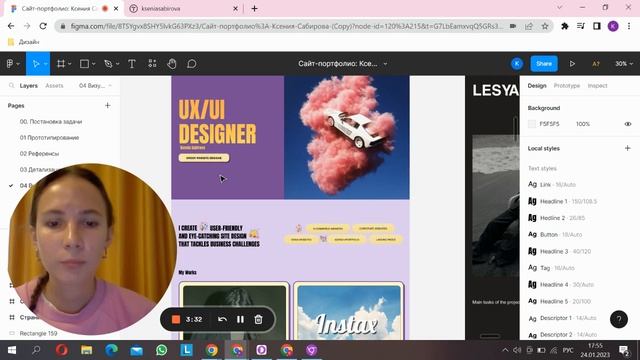The width and height of the screenshot is (640, 360).
Task: Open a new browser tab
Action: pyautogui.click(x=254, y=9)
